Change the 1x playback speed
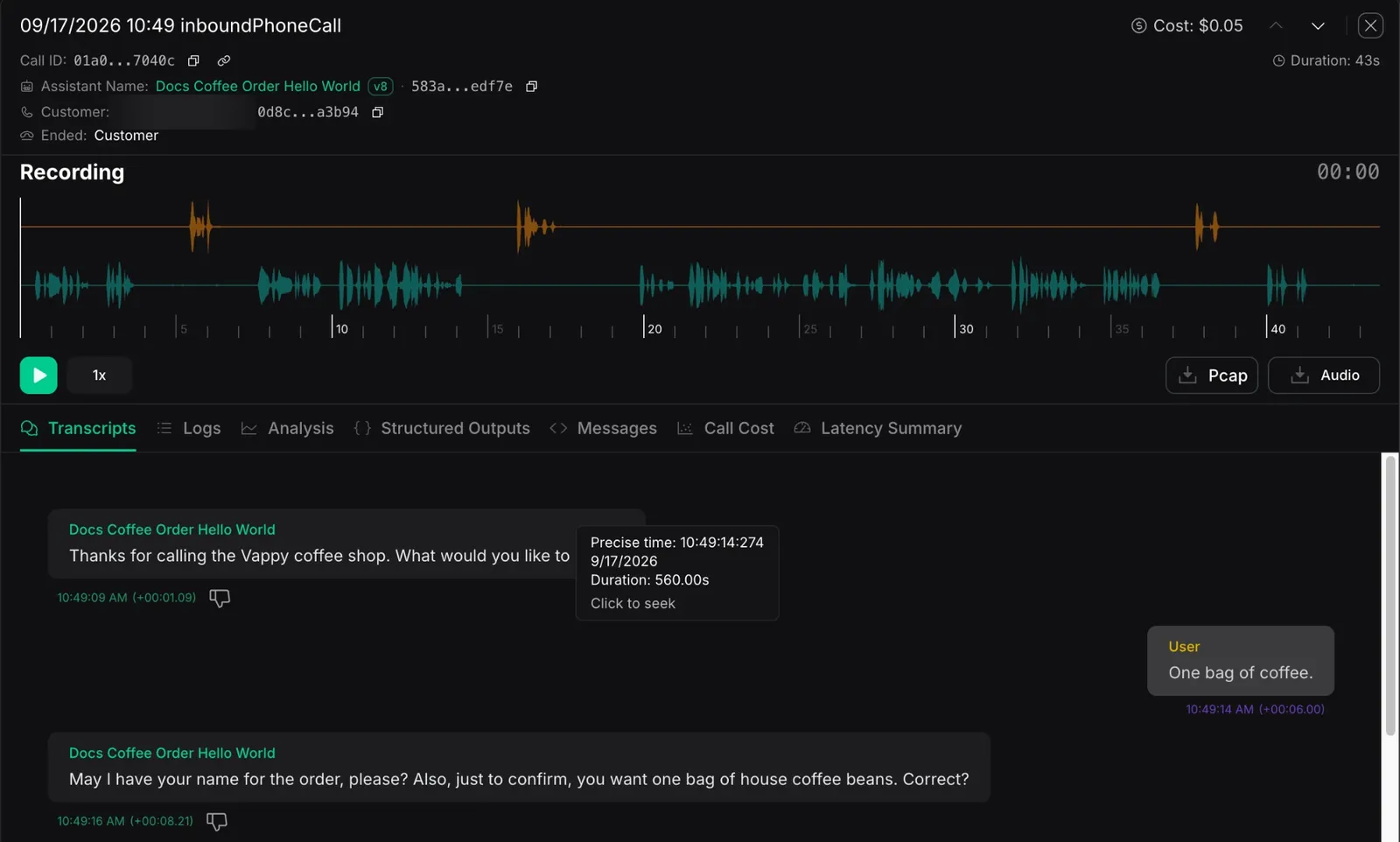Viewport: 1400px width, 842px height. point(100,375)
